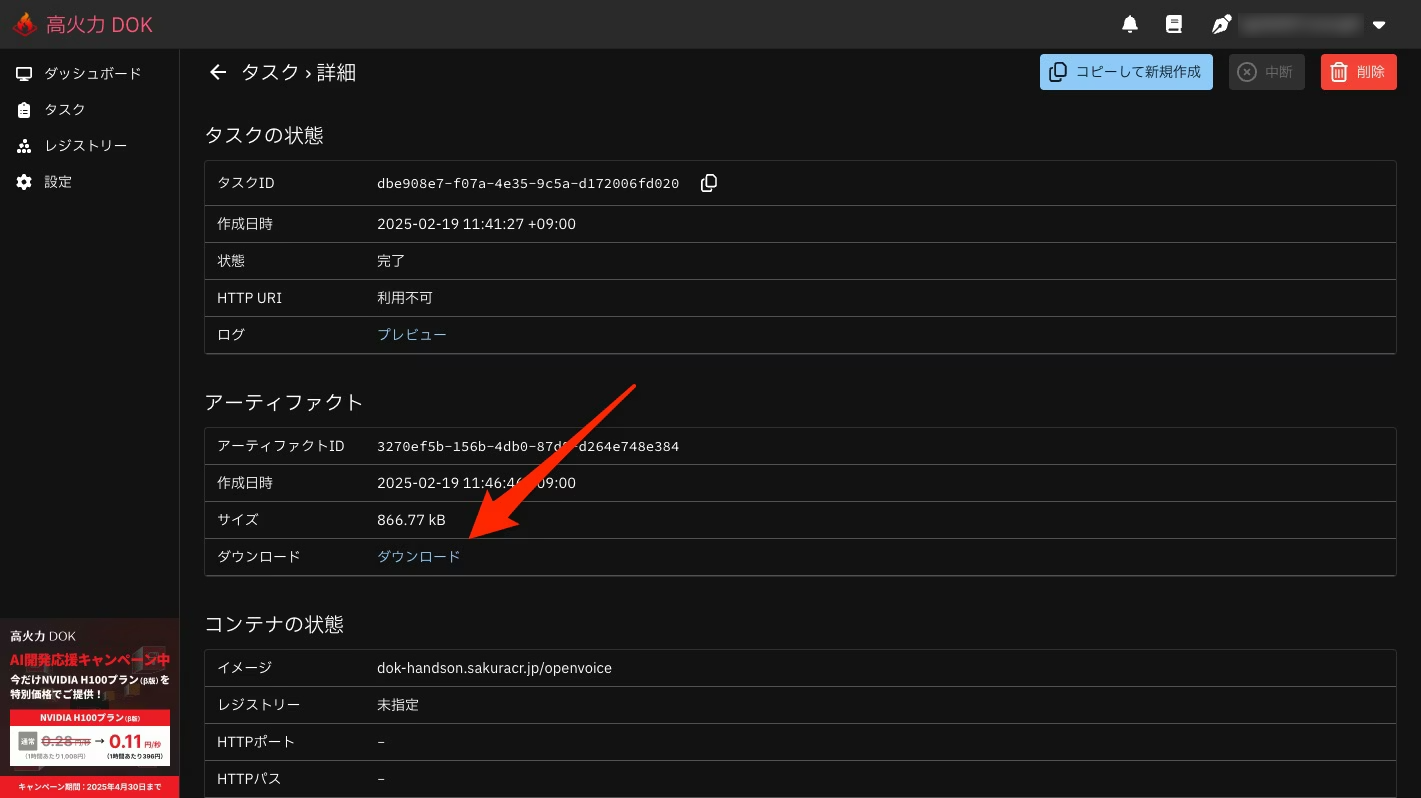Expand the account dropdown arrow

coord(1379,25)
